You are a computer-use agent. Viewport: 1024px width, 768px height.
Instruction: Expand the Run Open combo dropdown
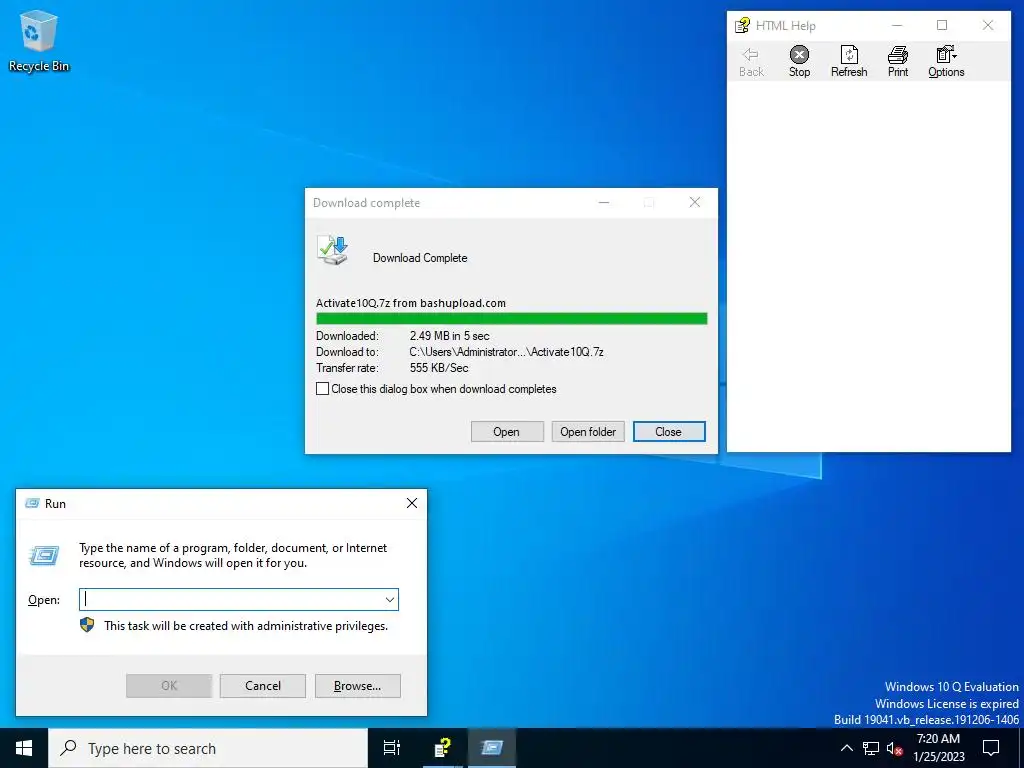point(389,600)
